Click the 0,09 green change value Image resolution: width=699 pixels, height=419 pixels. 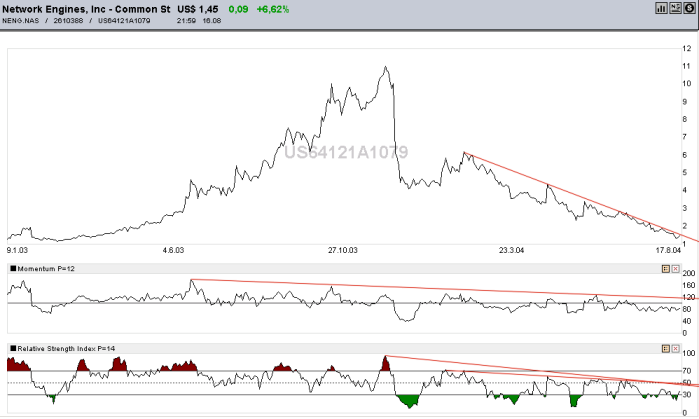click(238, 9)
